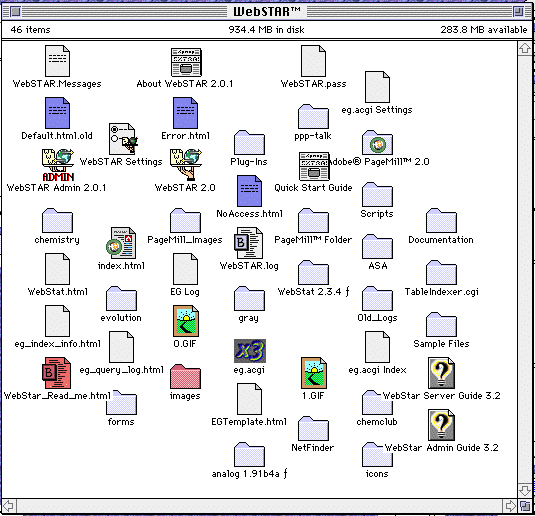535x516 pixels.
Task: Select the WebStar Server Guide 3.2 help icon
Action: (441, 373)
